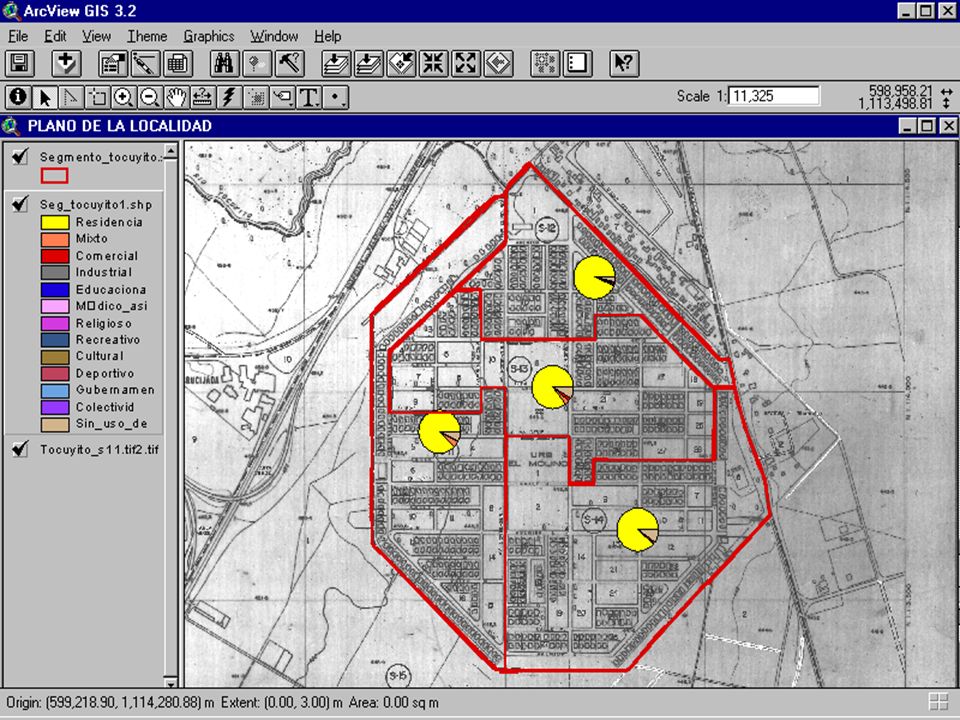Activate the Zoom Out magnifier tool

click(150, 97)
